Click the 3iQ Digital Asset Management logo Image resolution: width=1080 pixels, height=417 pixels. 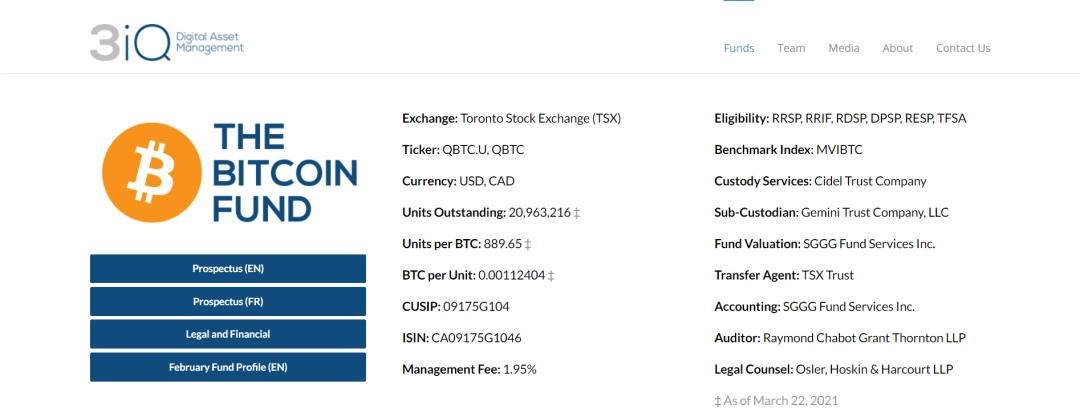[167, 43]
